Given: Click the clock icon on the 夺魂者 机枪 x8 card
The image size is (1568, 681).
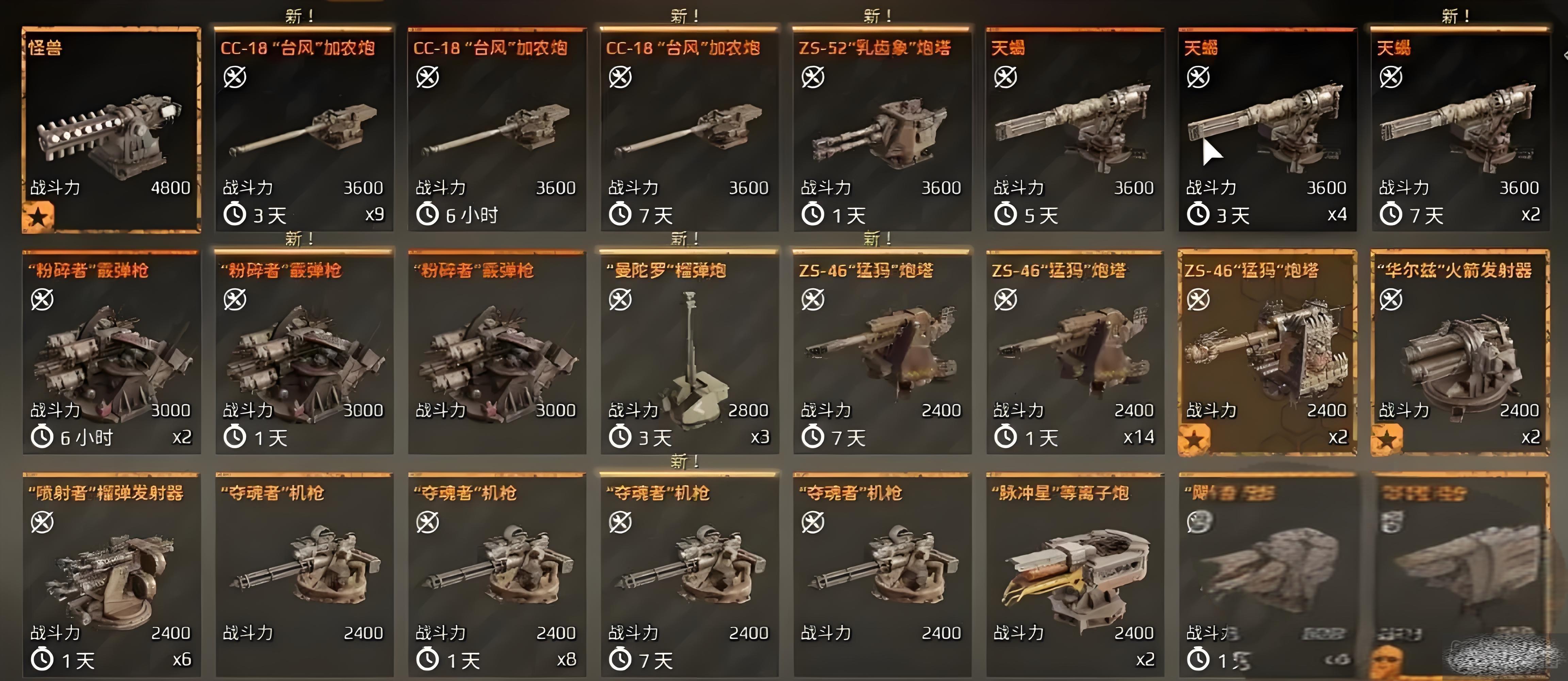Looking at the screenshot, I should 427,660.
